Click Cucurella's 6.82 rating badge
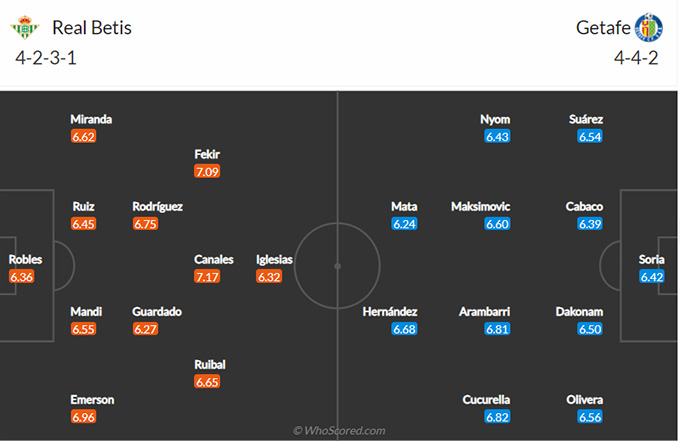Viewport: 680px width, 441px height. [497, 417]
